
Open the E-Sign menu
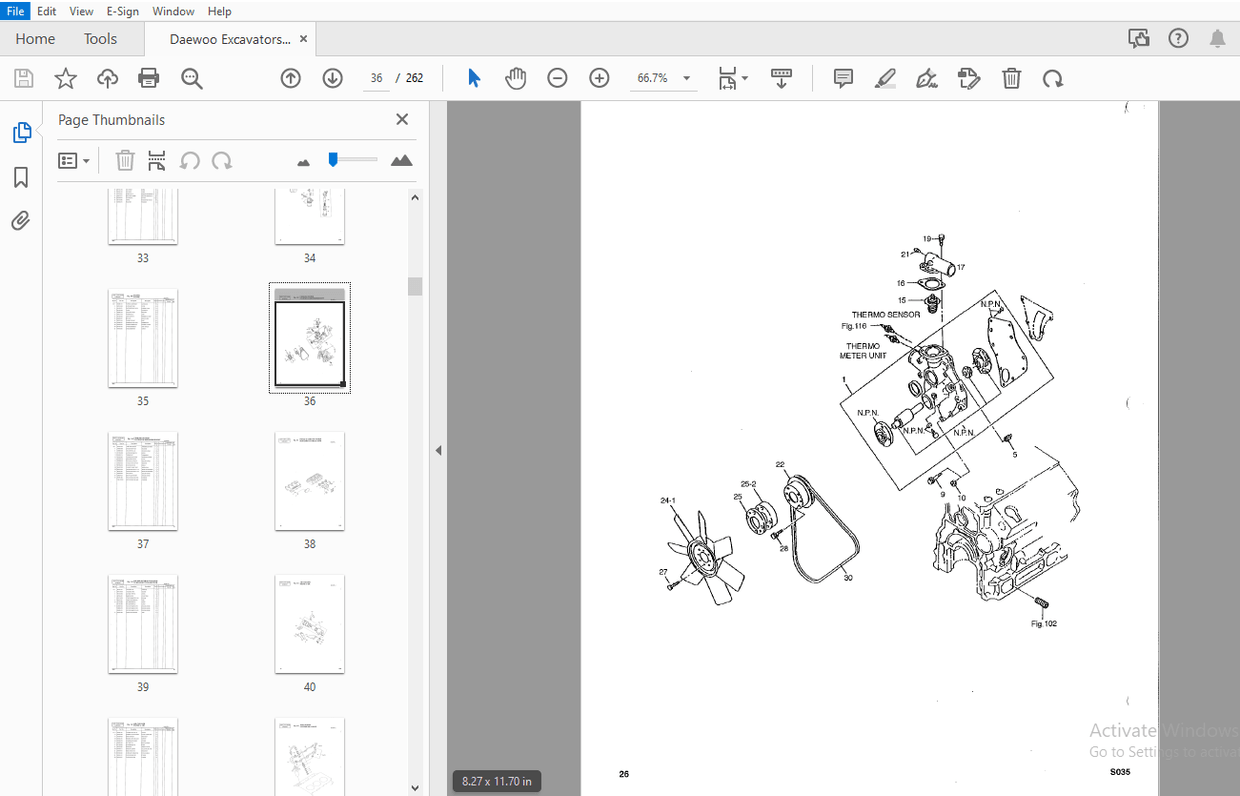[122, 11]
